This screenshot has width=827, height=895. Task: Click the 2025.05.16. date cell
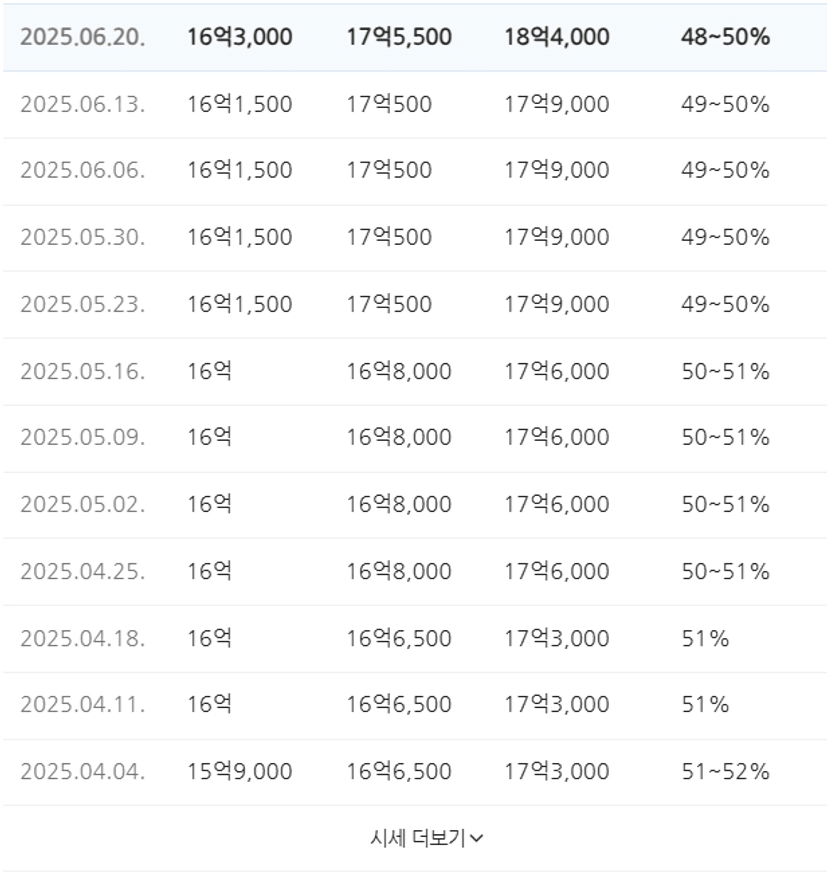click(x=83, y=372)
